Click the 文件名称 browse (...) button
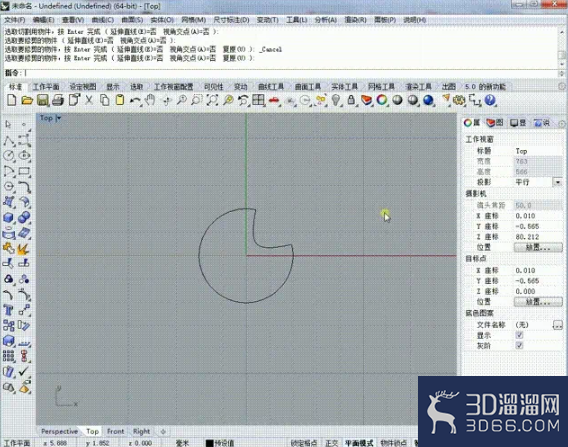 557,325
